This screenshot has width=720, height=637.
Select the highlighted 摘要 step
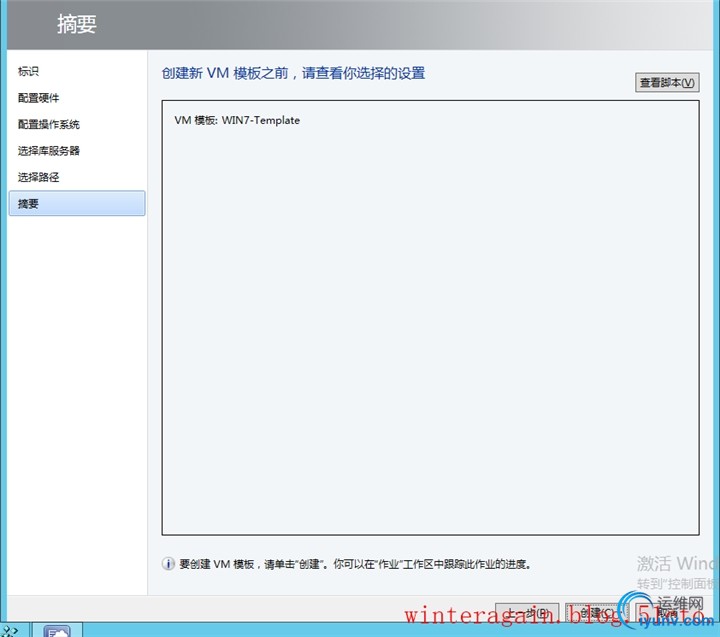pos(77,203)
